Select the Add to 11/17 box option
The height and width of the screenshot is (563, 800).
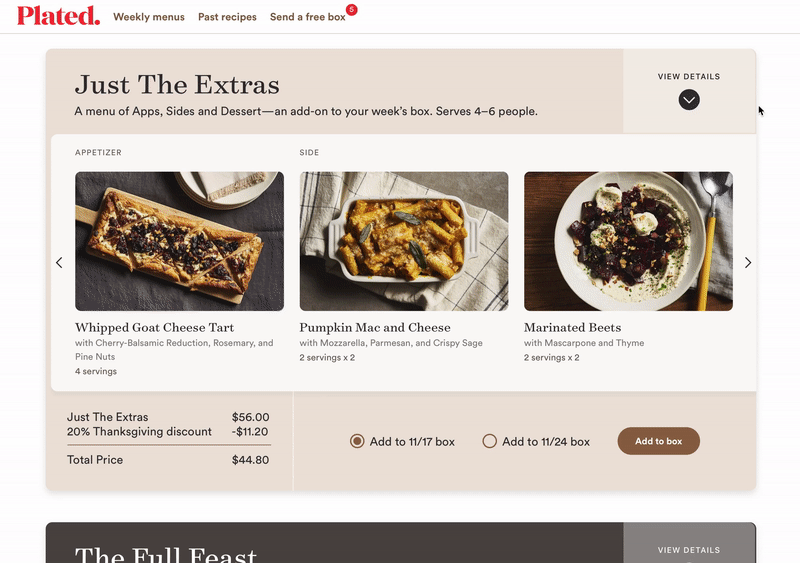point(357,441)
